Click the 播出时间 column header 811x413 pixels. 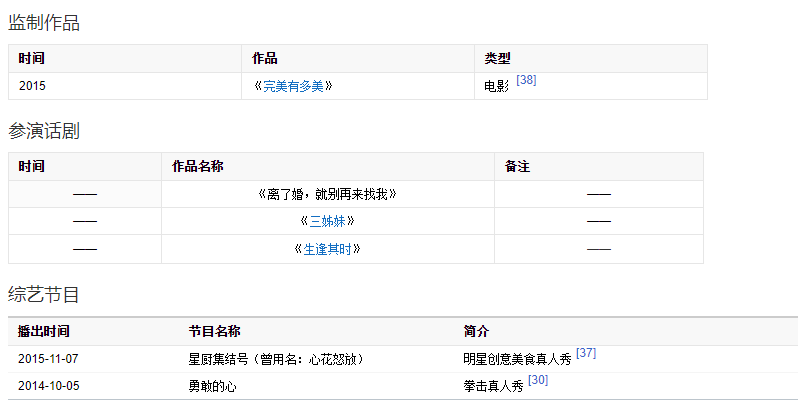coord(44,331)
